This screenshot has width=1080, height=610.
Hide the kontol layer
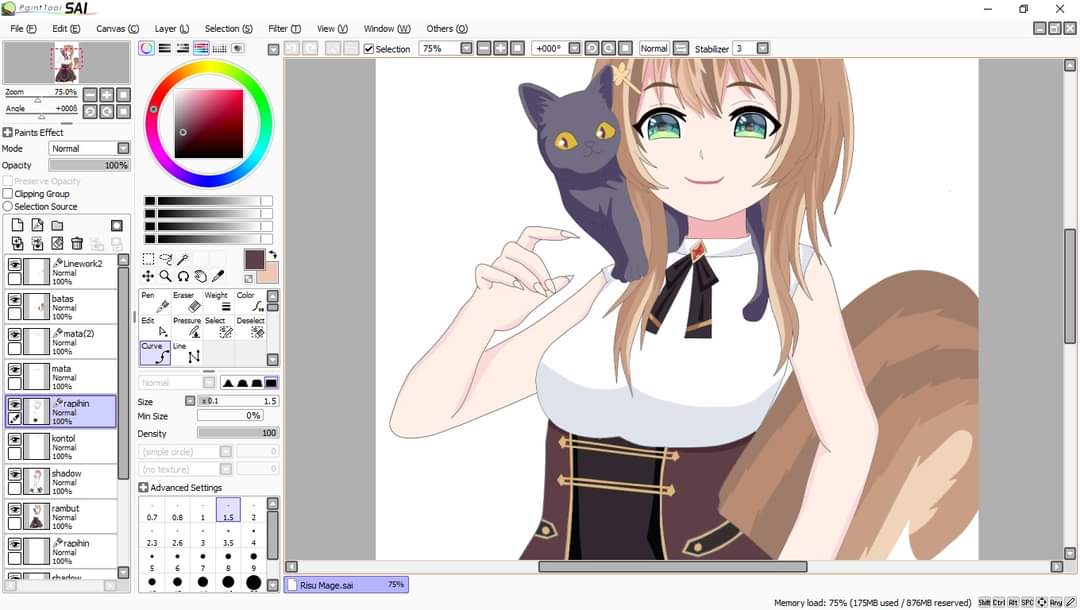(14, 439)
